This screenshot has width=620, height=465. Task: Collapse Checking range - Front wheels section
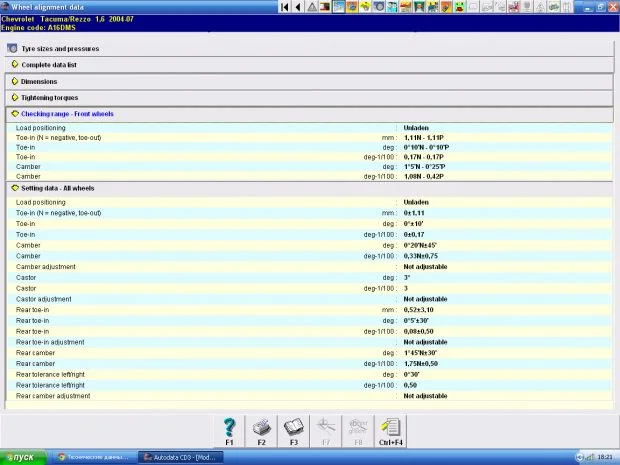click(67, 114)
